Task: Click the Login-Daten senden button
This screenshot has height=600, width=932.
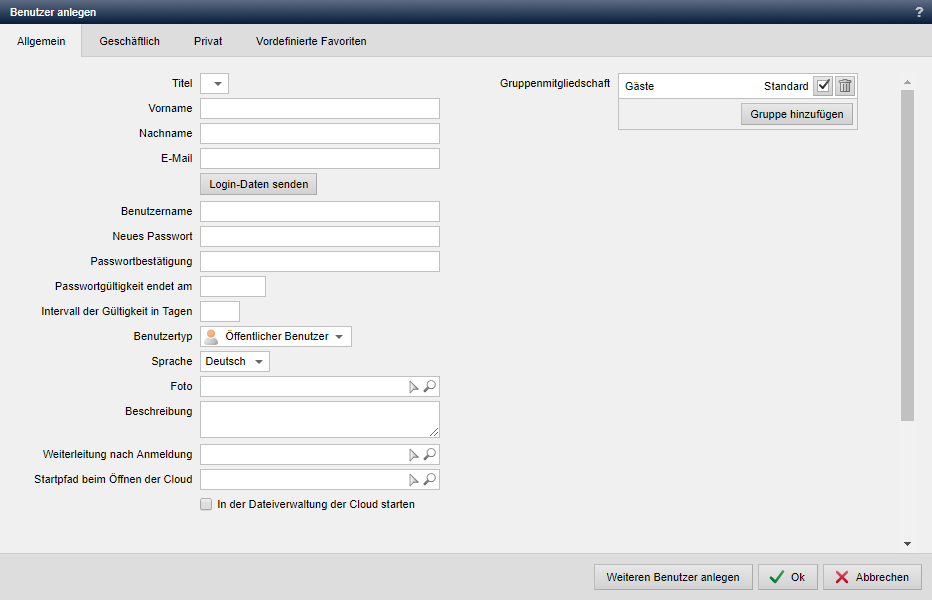Action: click(x=259, y=184)
